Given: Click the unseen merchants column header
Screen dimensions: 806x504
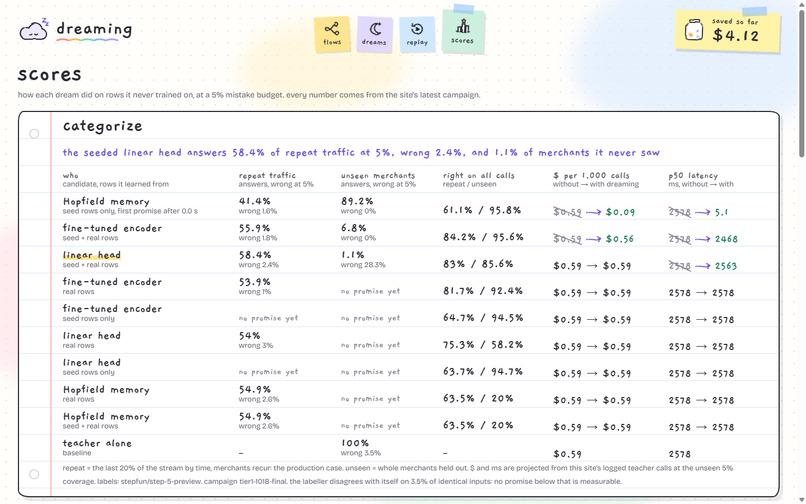Looking at the screenshot, I should click(378, 179).
